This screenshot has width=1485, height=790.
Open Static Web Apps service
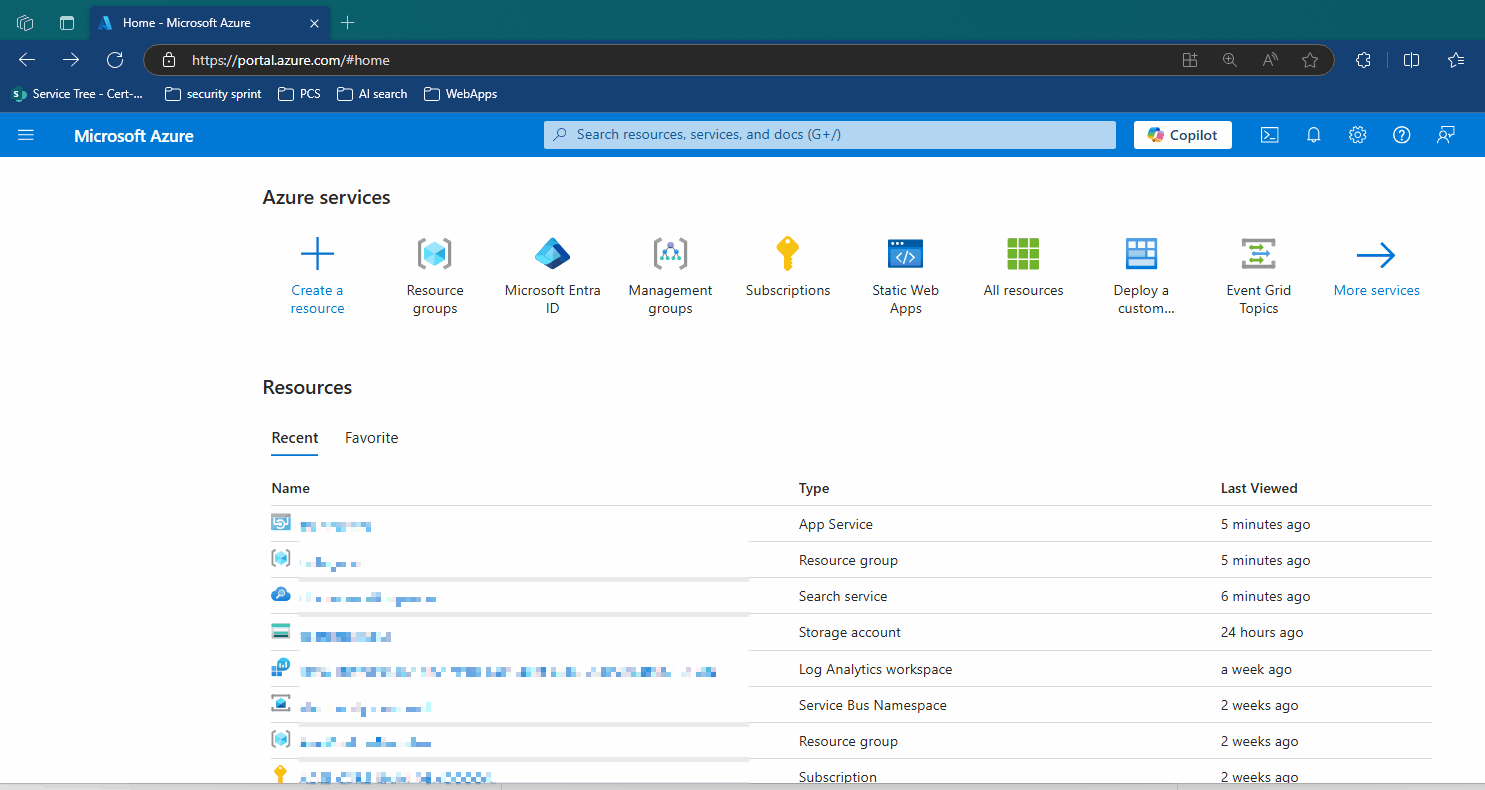[905, 254]
